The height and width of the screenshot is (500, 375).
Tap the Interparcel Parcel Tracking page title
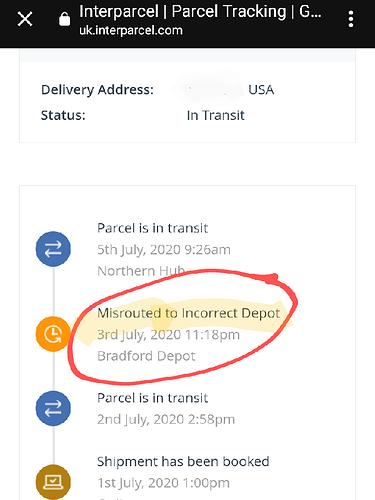(x=200, y=12)
